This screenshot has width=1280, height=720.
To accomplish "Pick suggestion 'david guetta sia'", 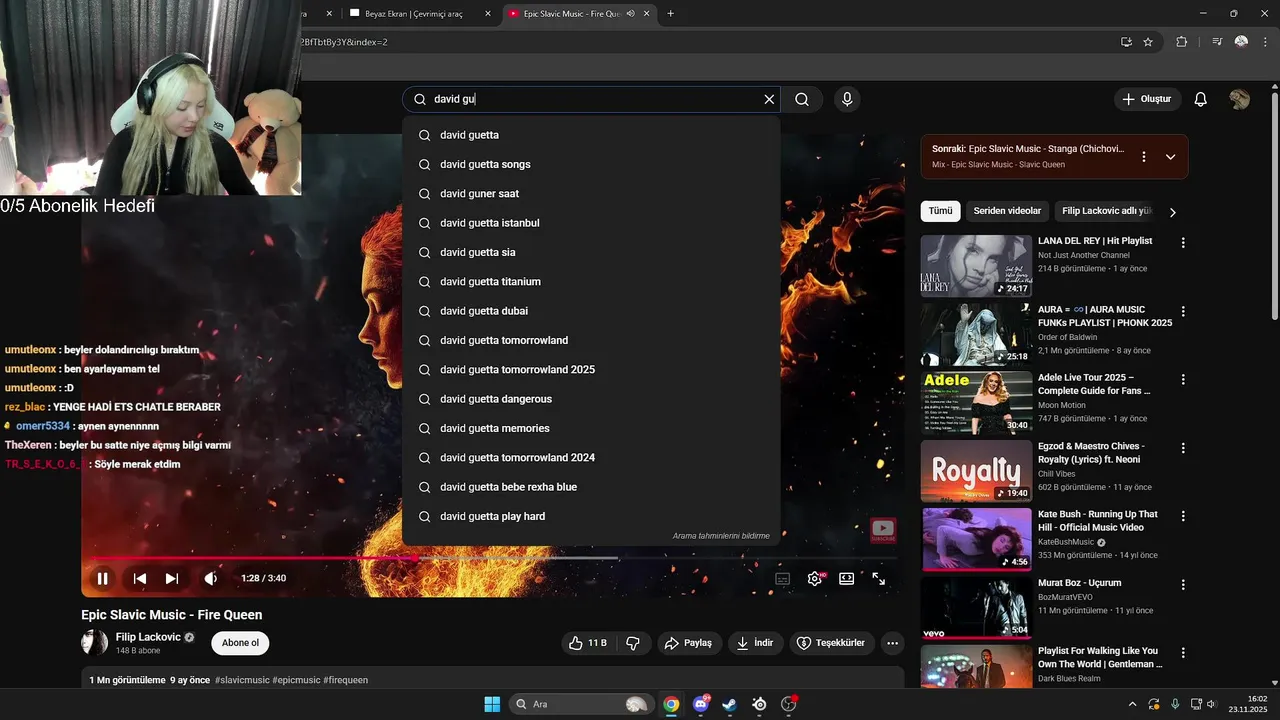I will [x=591, y=252].
